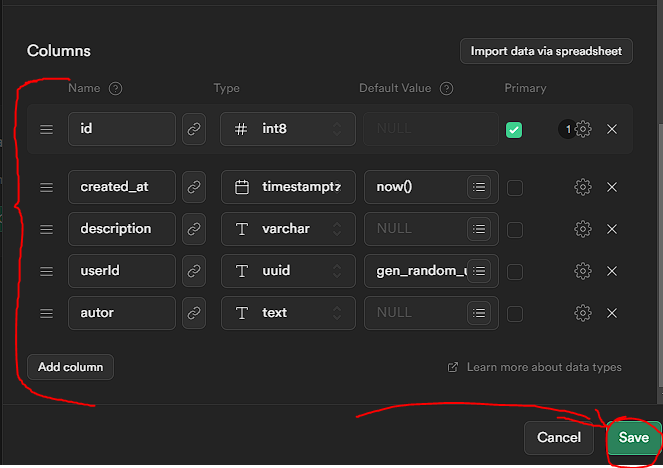Open timestamptz type dropdown for created_at

click(288, 187)
